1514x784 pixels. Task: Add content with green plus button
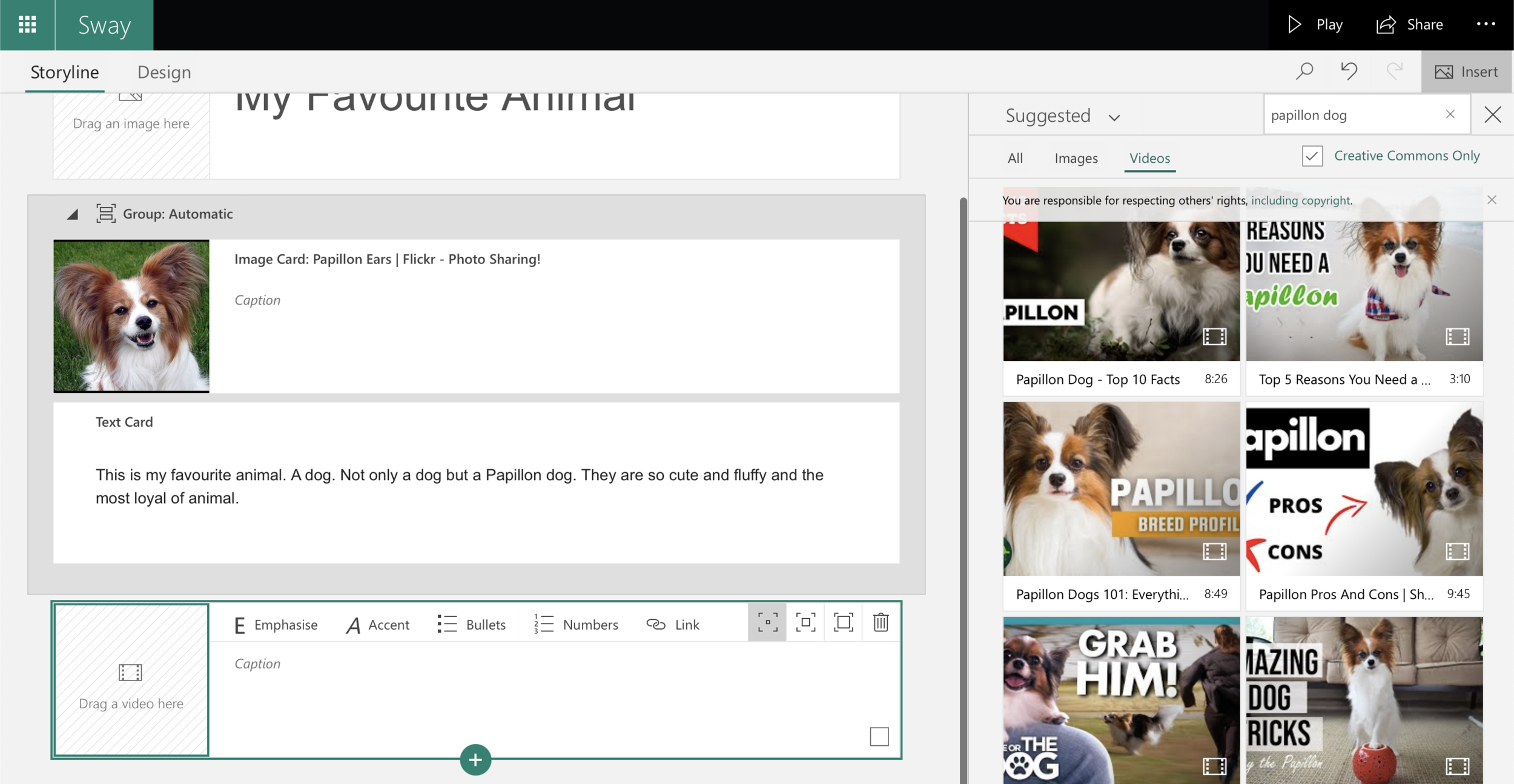click(475, 760)
